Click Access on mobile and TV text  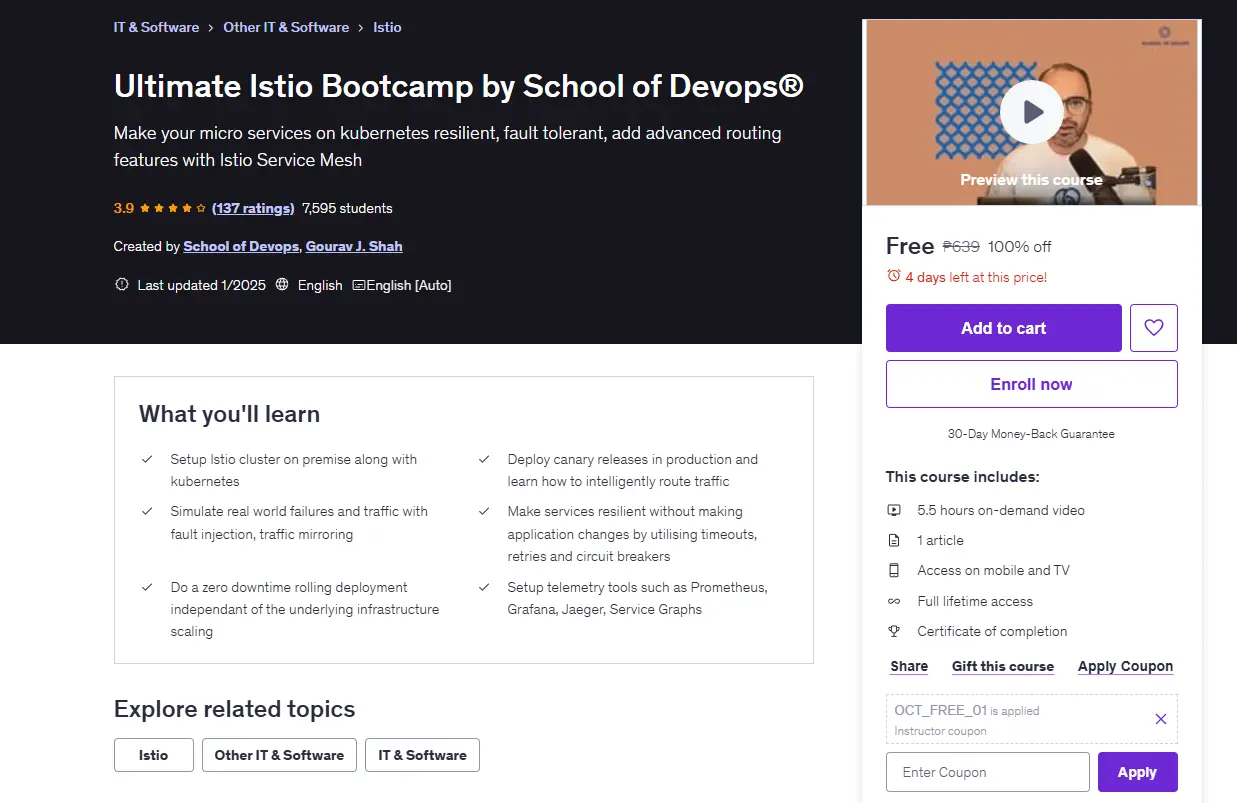pos(993,570)
